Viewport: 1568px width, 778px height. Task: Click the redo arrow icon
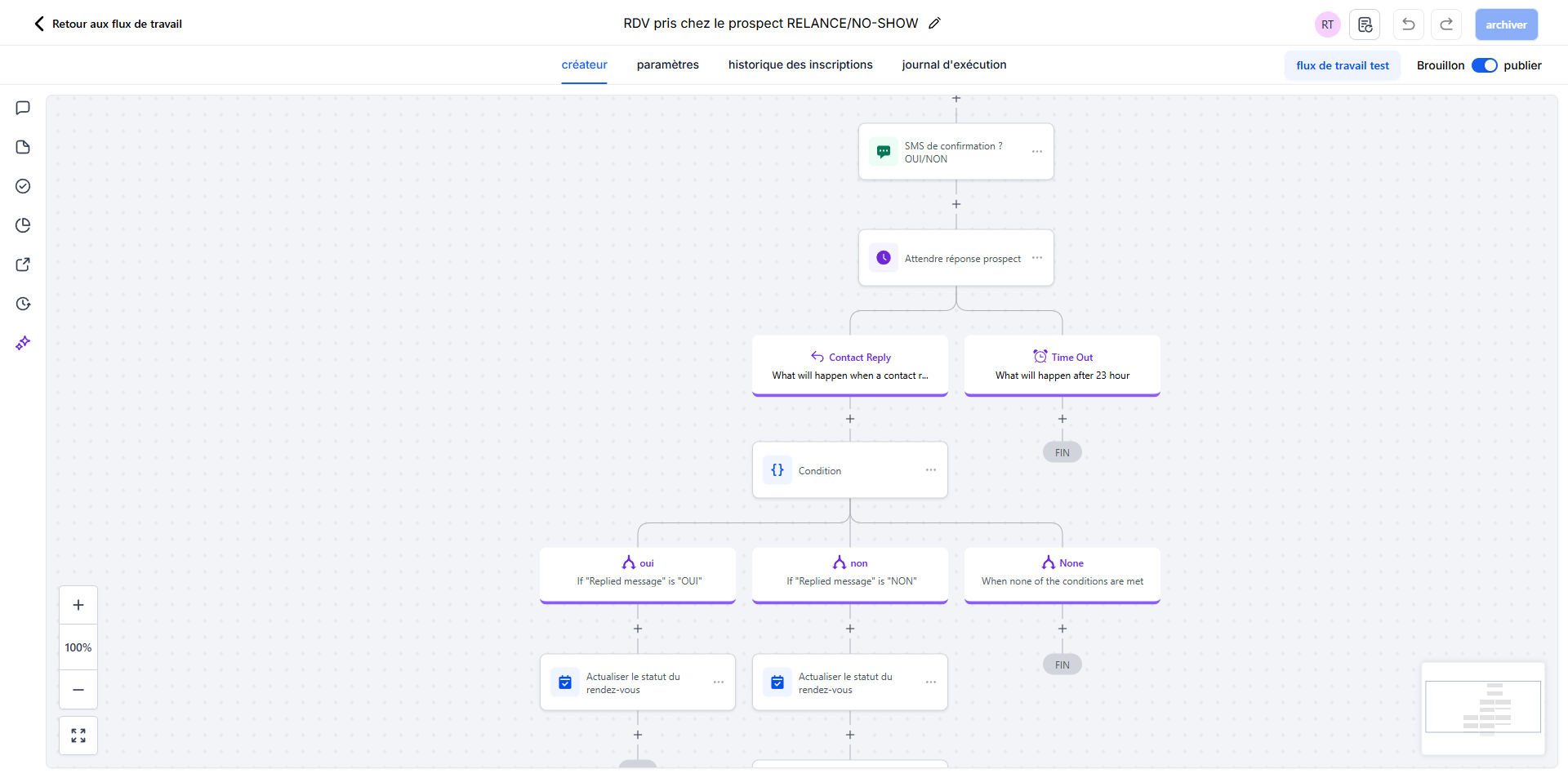(x=1446, y=24)
